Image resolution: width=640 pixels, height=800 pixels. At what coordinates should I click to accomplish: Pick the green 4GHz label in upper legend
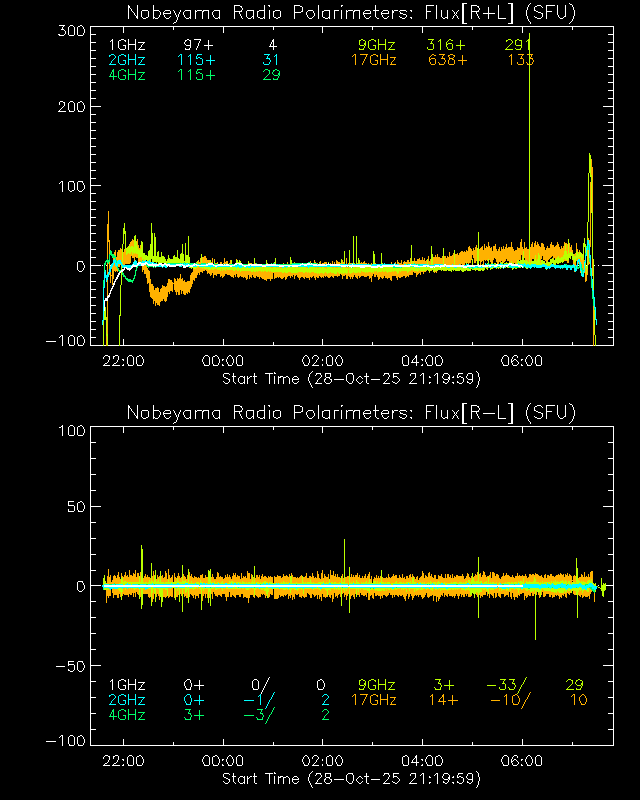[x=127, y=75]
